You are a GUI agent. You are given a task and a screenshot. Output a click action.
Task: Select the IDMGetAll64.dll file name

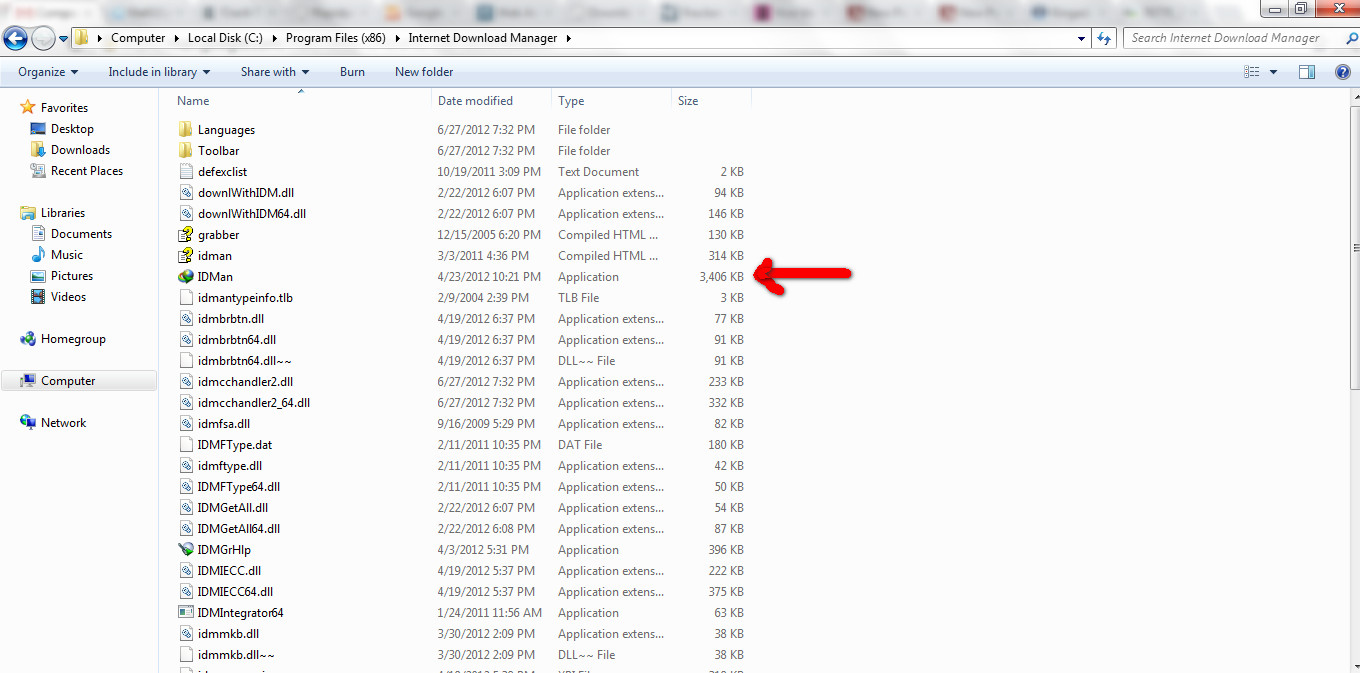pos(239,529)
